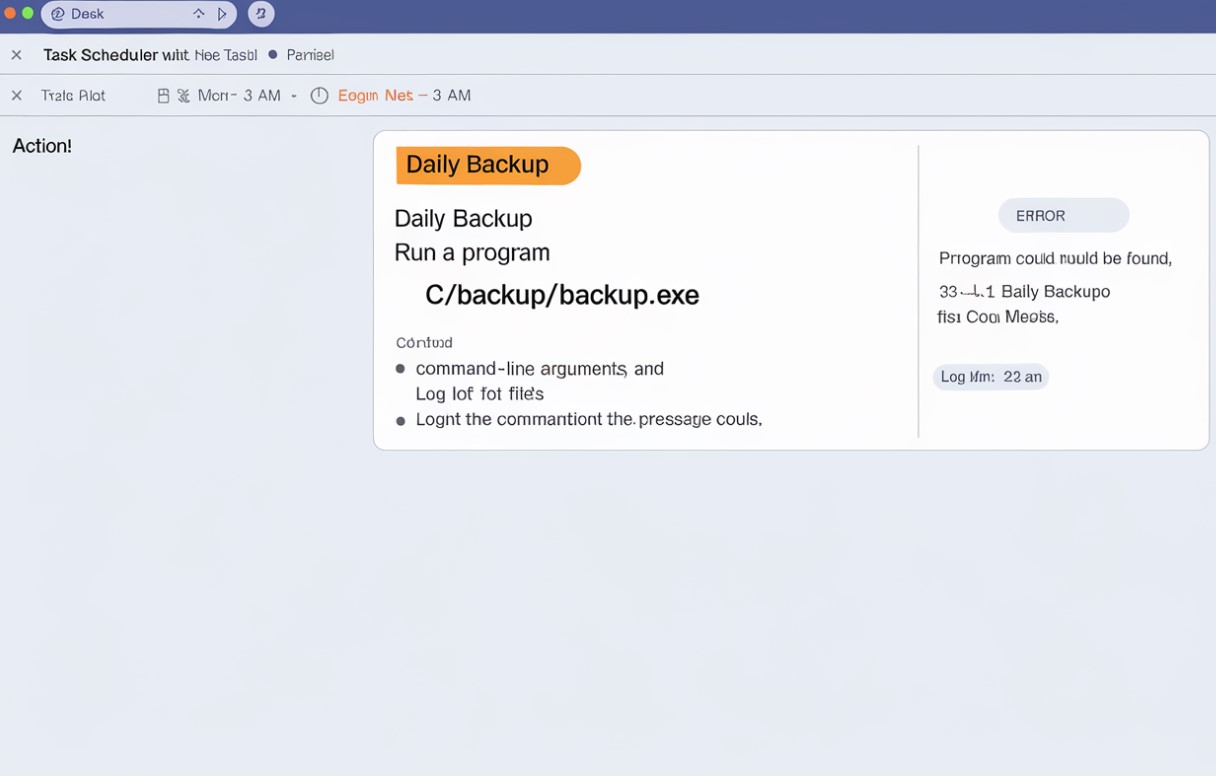Image resolution: width=1216 pixels, height=776 pixels.
Task: Open the Log Mm: 22 an dropdown
Action: click(990, 377)
